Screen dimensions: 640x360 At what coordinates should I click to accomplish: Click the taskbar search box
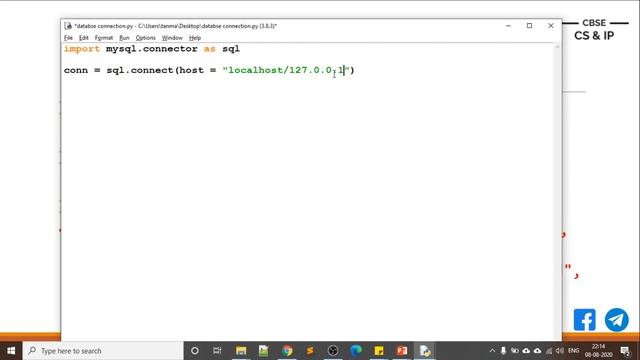[x=103, y=351]
